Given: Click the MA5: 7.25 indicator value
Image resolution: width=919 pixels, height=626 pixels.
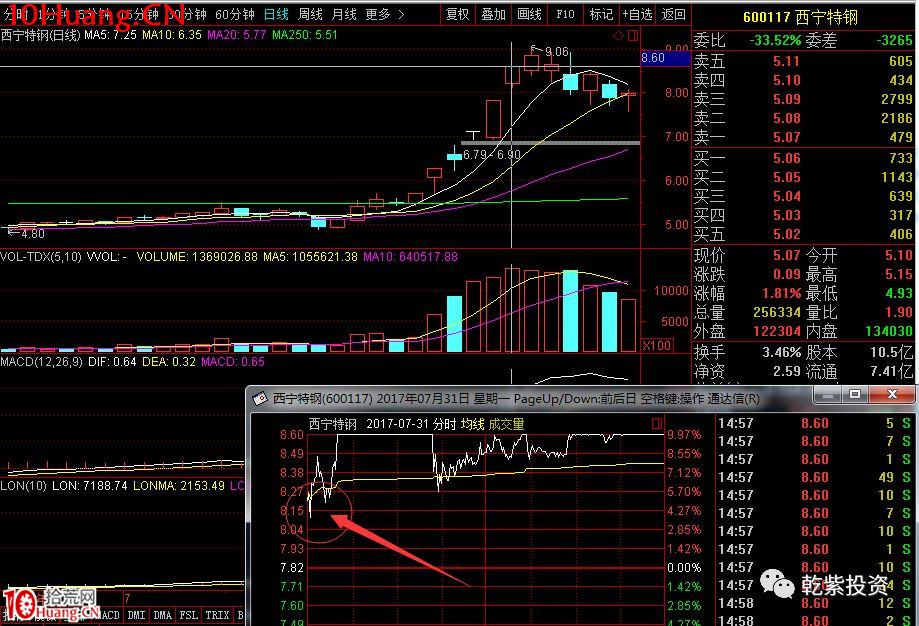Looking at the screenshot, I should pos(110,35).
